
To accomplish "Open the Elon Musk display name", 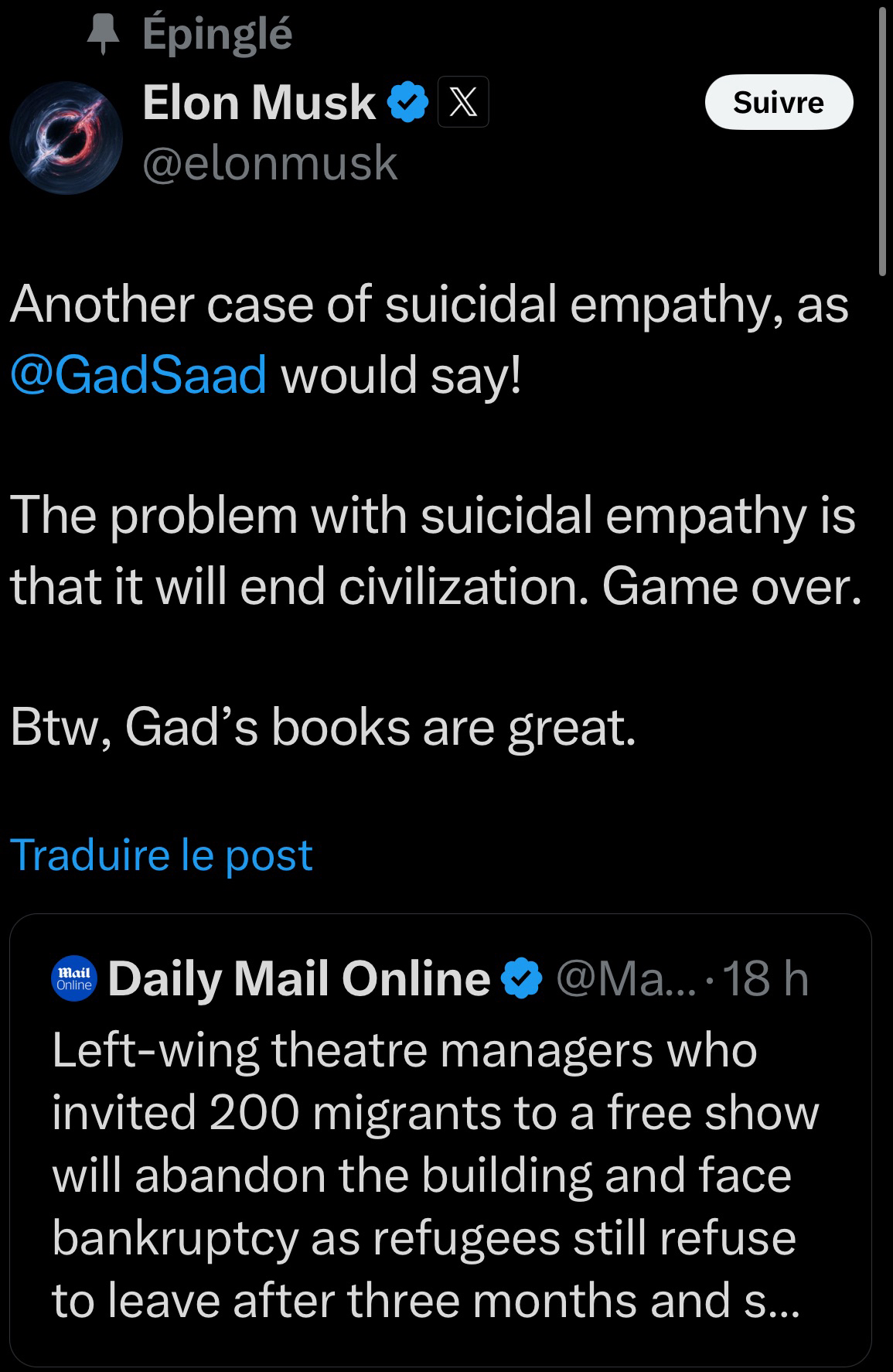I will (x=258, y=103).
